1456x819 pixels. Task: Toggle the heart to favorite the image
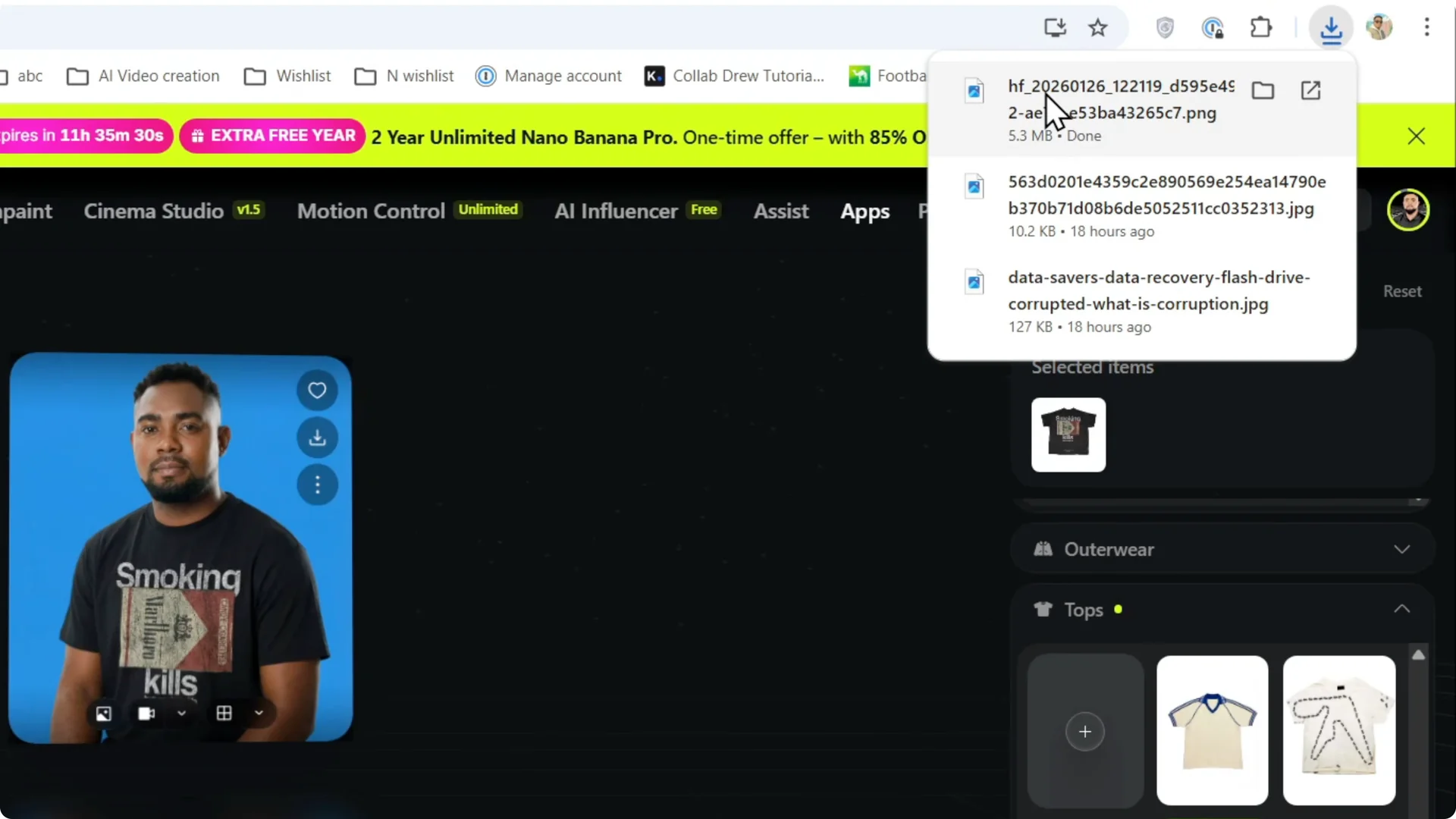318,391
